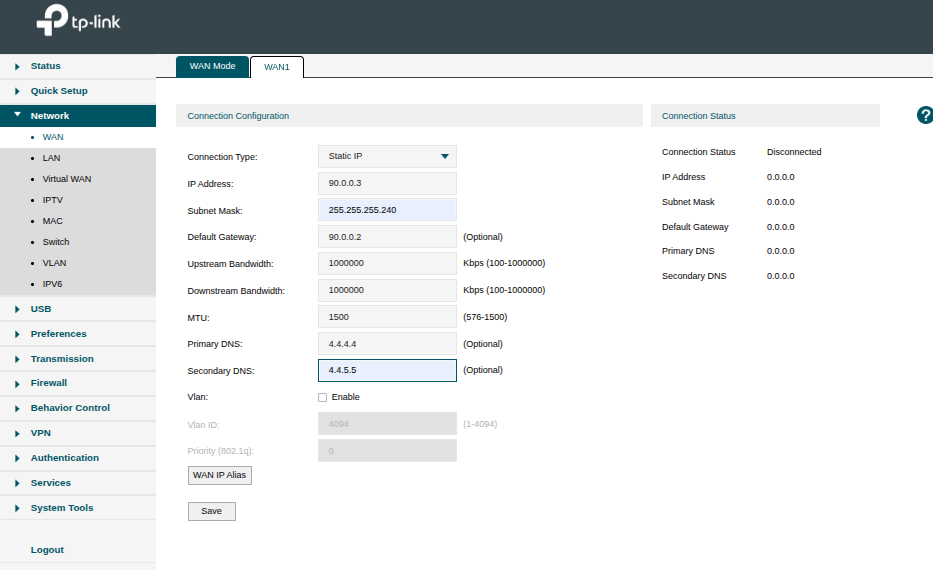Click the Connection Status panel header

pos(765,115)
